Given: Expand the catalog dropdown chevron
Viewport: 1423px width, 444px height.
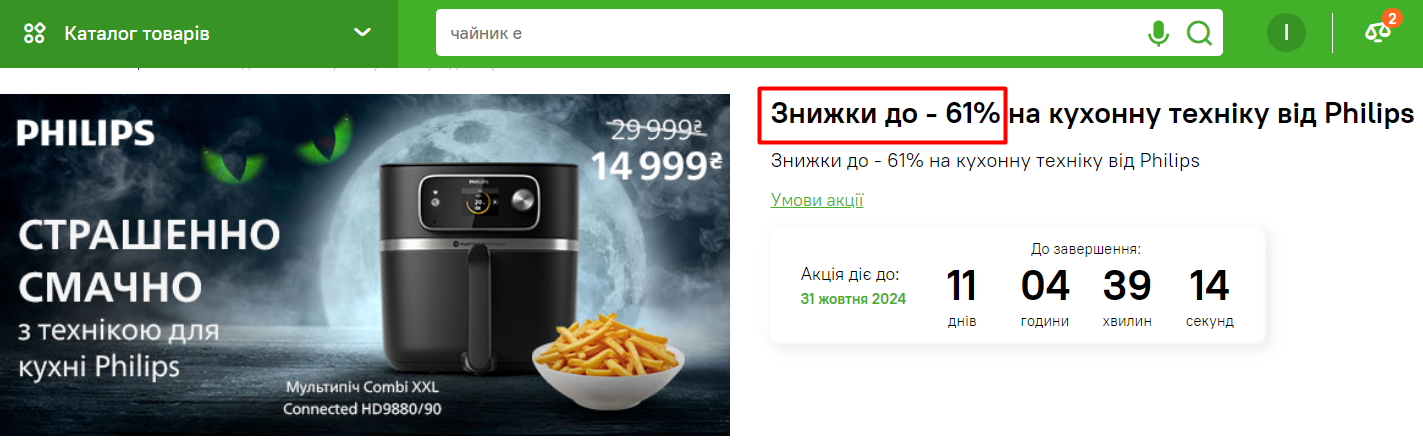Looking at the screenshot, I should pos(363,33).
